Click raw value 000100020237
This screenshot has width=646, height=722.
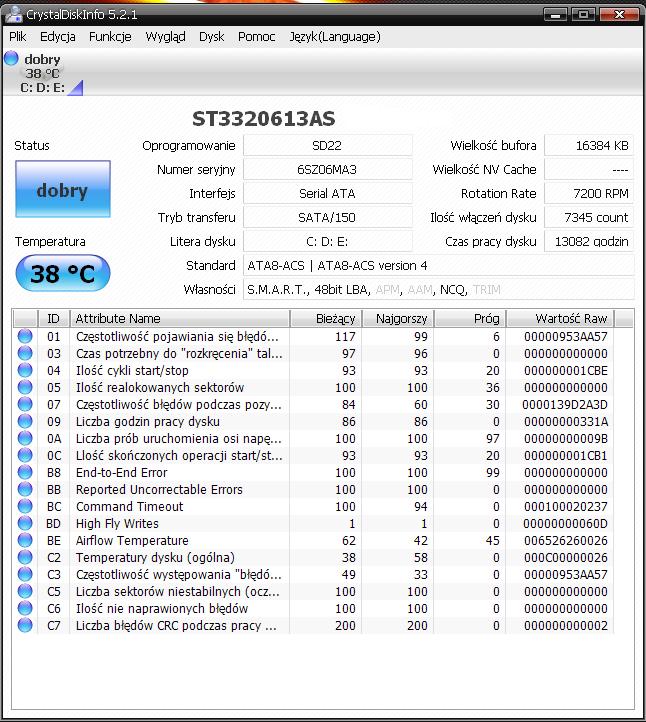click(x=566, y=507)
